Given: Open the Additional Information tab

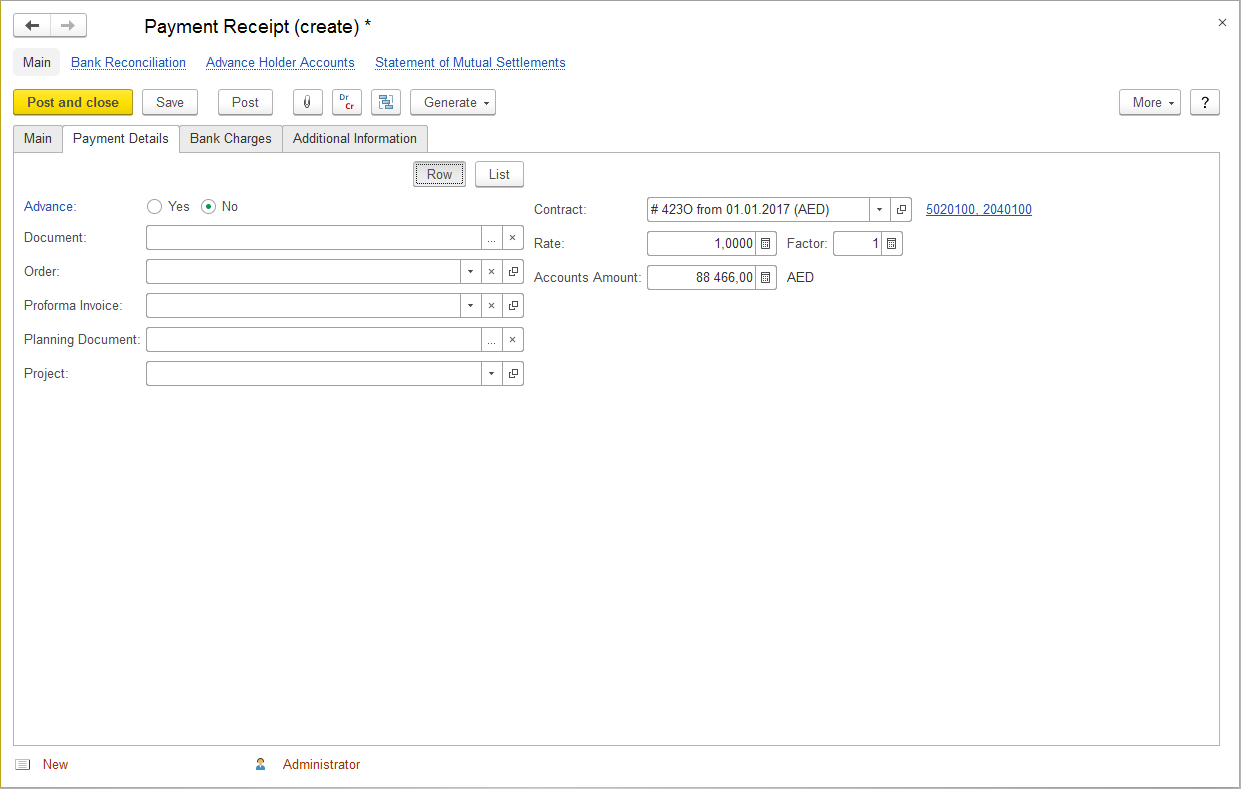Looking at the screenshot, I should click(354, 139).
